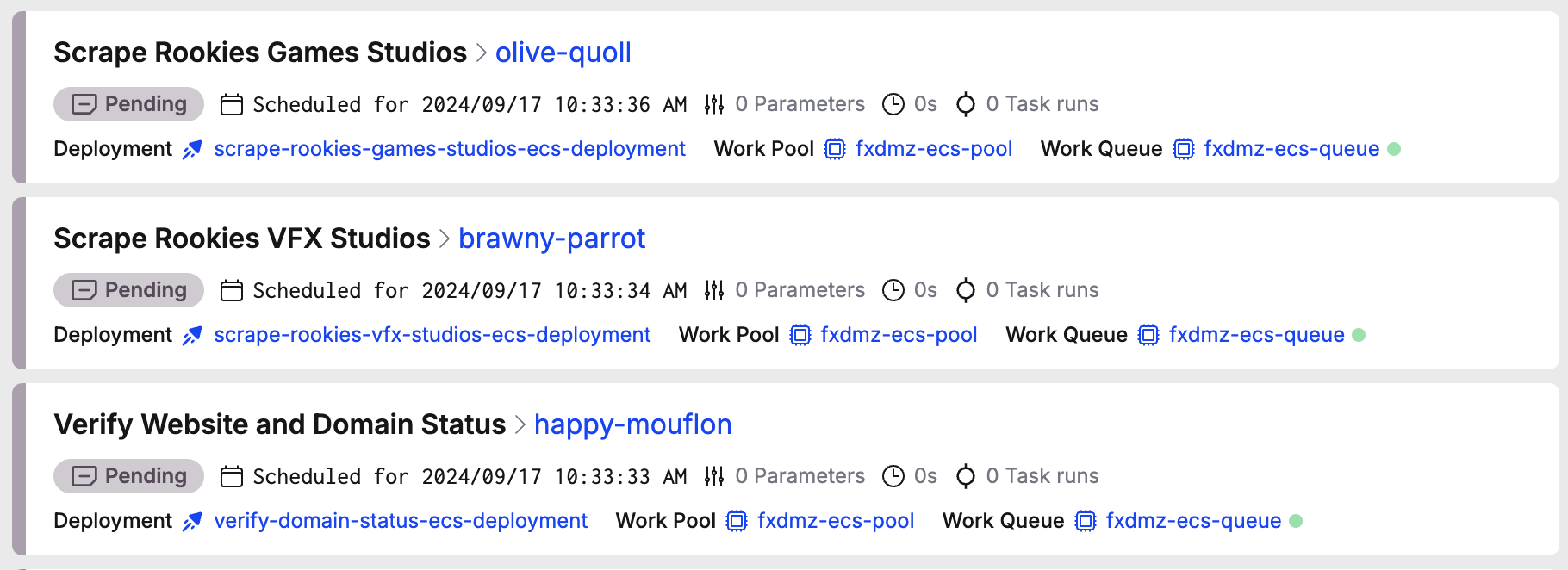Screen dimensions: 1568x570
Task: Open the happy-mouflon flow run link
Action: (632, 424)
